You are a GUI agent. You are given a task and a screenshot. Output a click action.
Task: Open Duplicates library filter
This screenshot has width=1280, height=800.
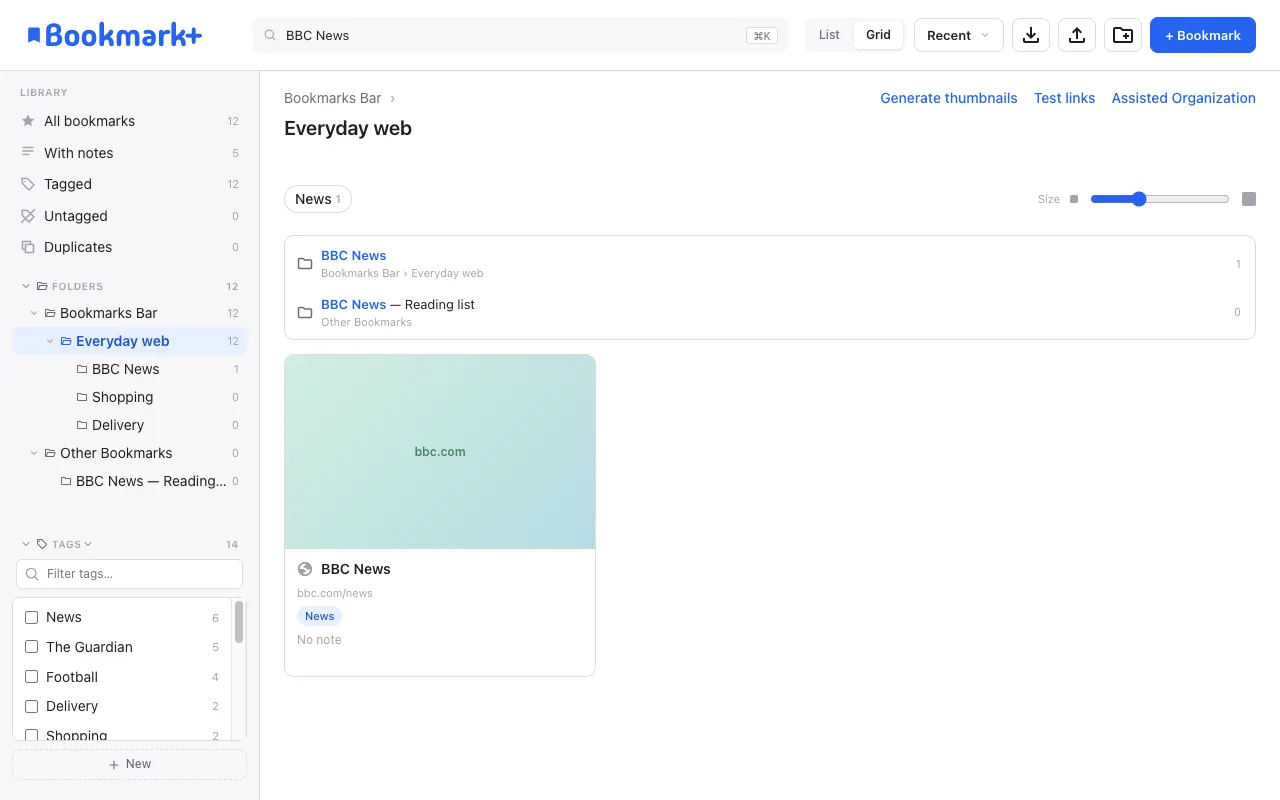130,247
